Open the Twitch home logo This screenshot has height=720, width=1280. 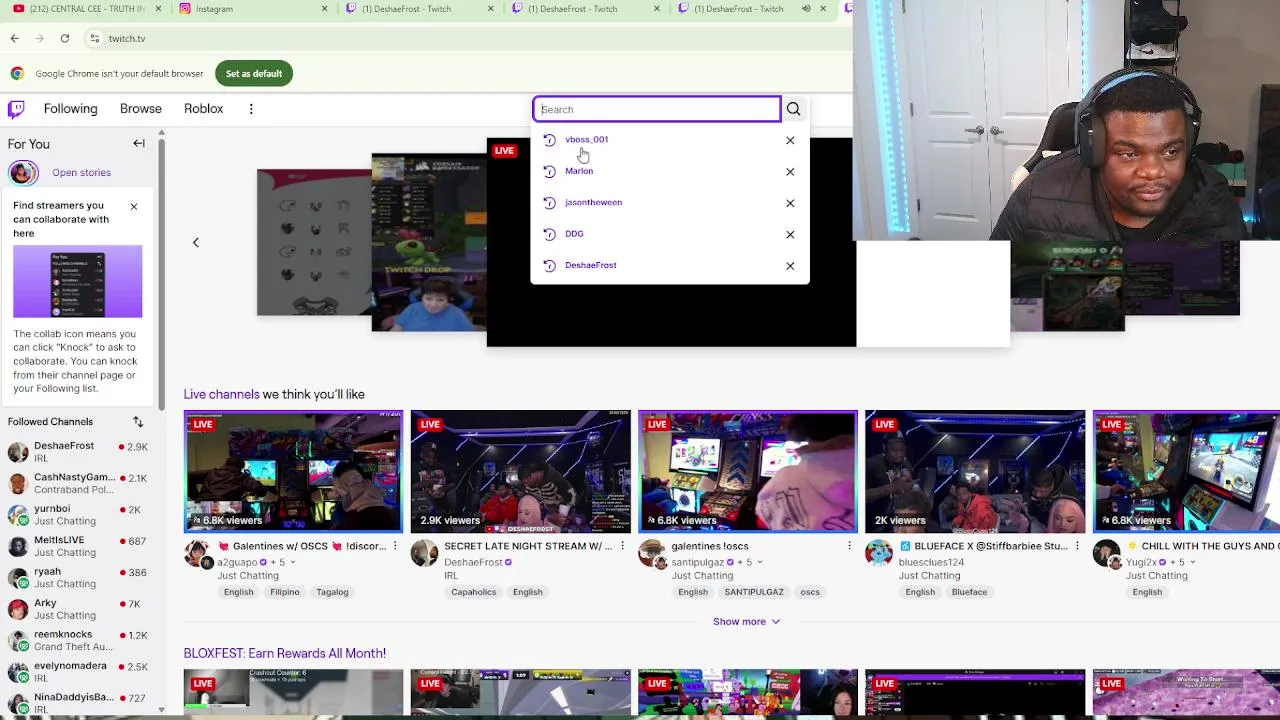(x=16, y=108)
